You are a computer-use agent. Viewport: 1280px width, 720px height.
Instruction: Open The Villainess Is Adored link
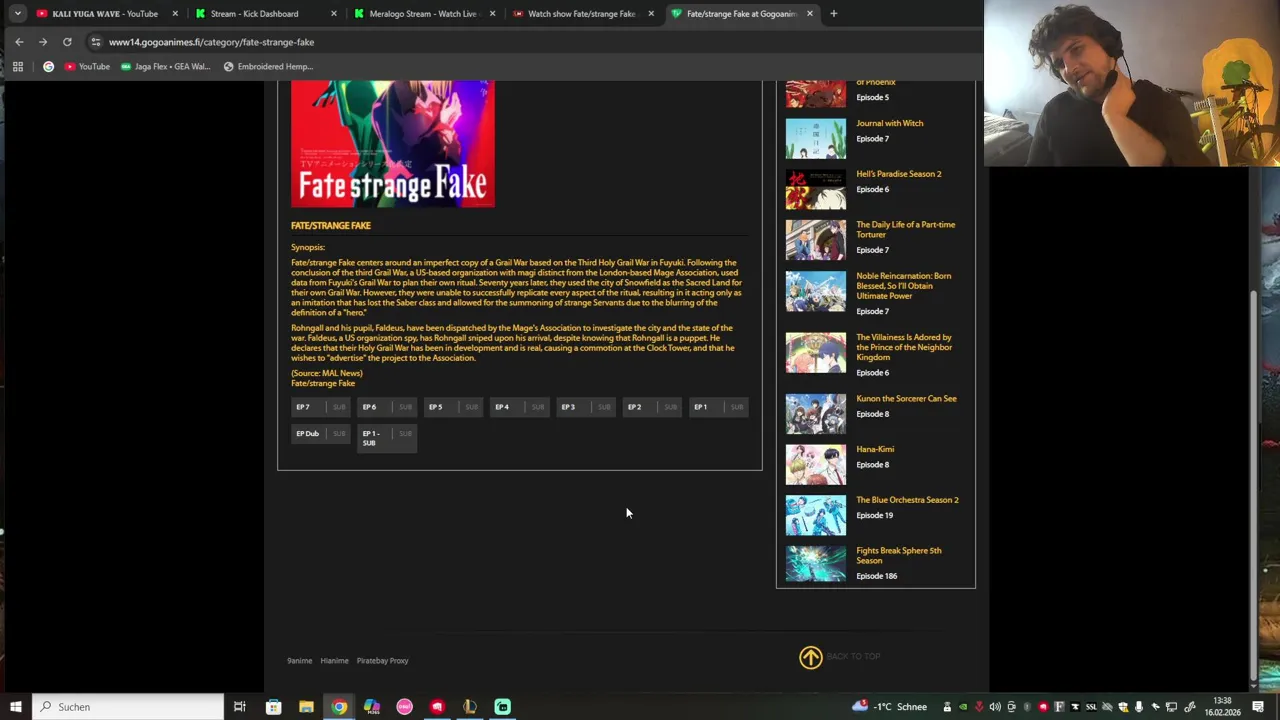click(904, 347)
